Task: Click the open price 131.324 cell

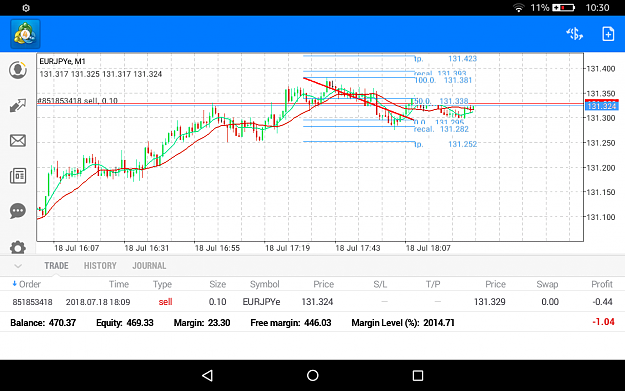Action: coord(317,302)
